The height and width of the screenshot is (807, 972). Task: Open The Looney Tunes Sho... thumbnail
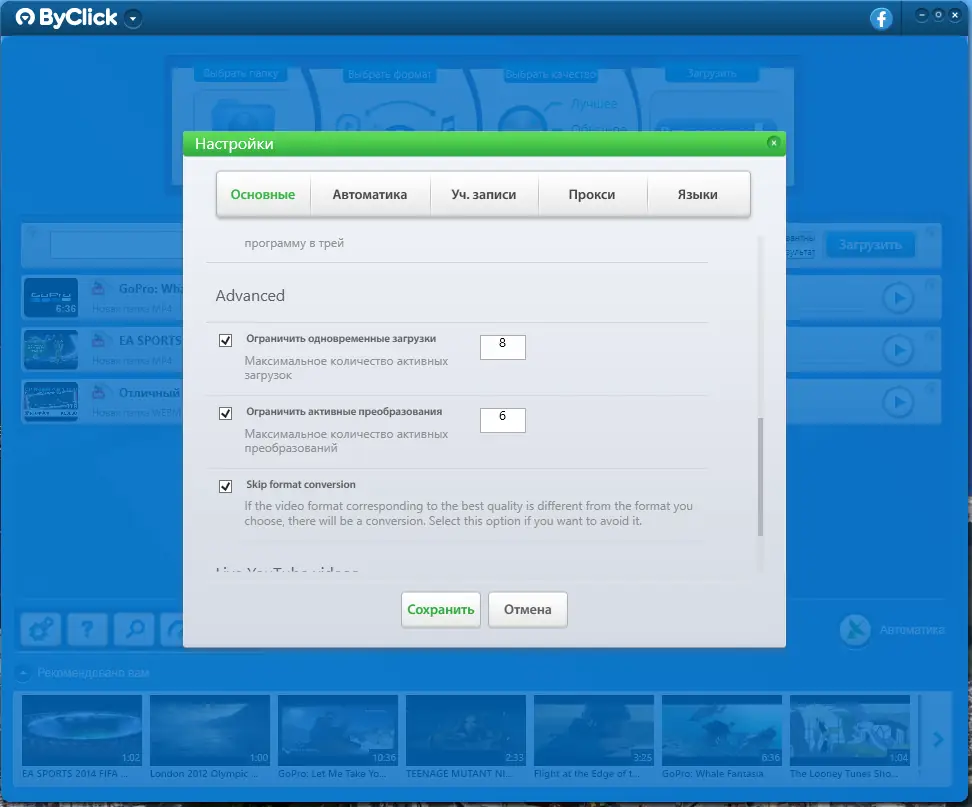(850, 730)
